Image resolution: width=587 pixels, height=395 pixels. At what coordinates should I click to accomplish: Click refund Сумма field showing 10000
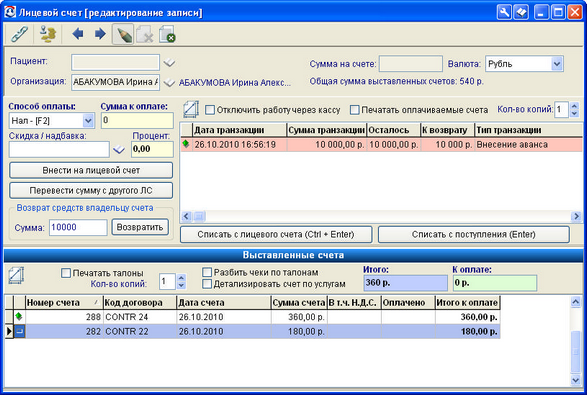[78, 227]
